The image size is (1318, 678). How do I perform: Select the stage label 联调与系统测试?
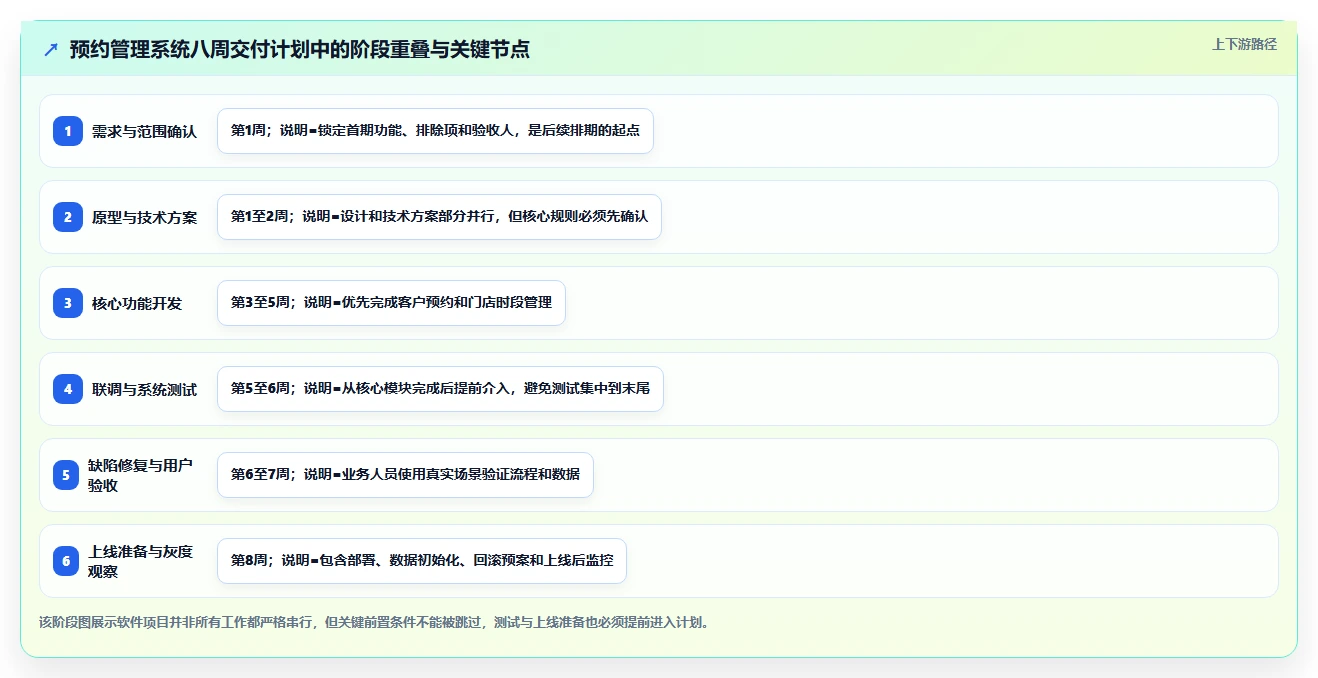(144, 389)
